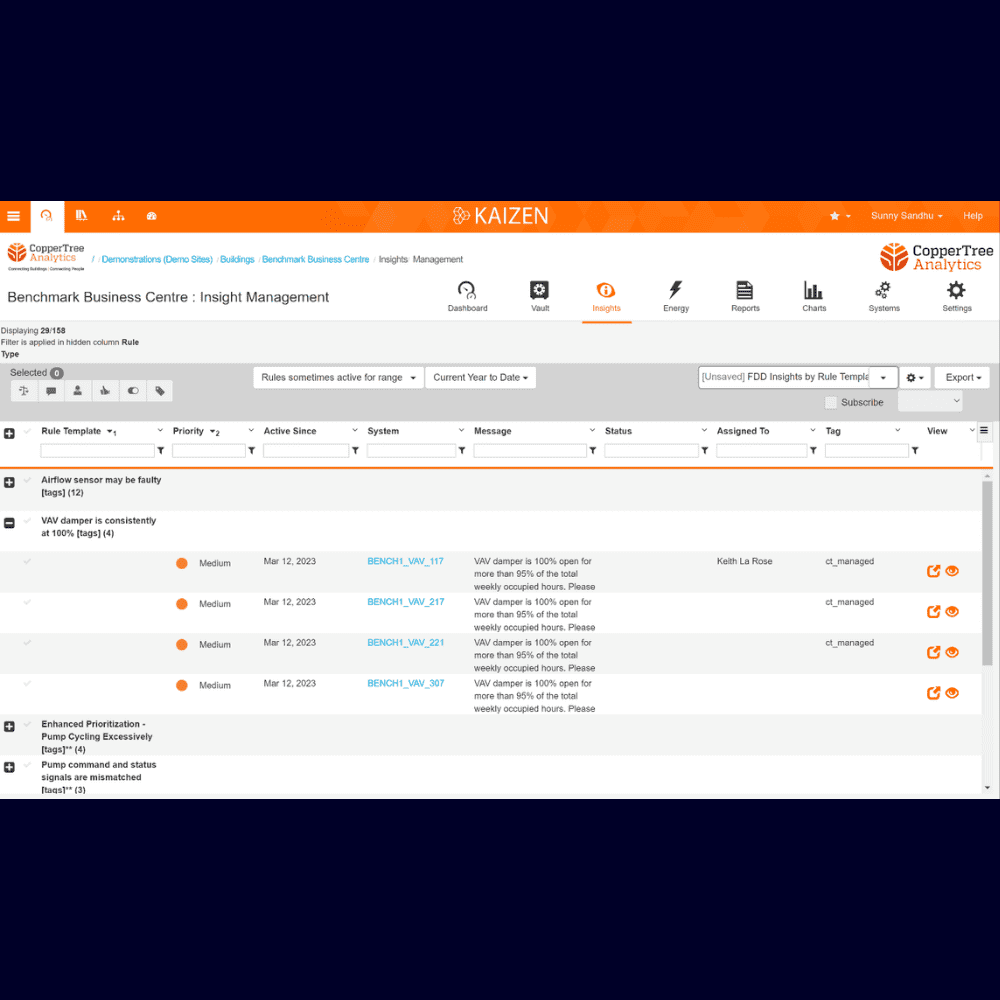Switch to the Charts section
This screenshot has width=1000, height=1000.
(814, 297)
